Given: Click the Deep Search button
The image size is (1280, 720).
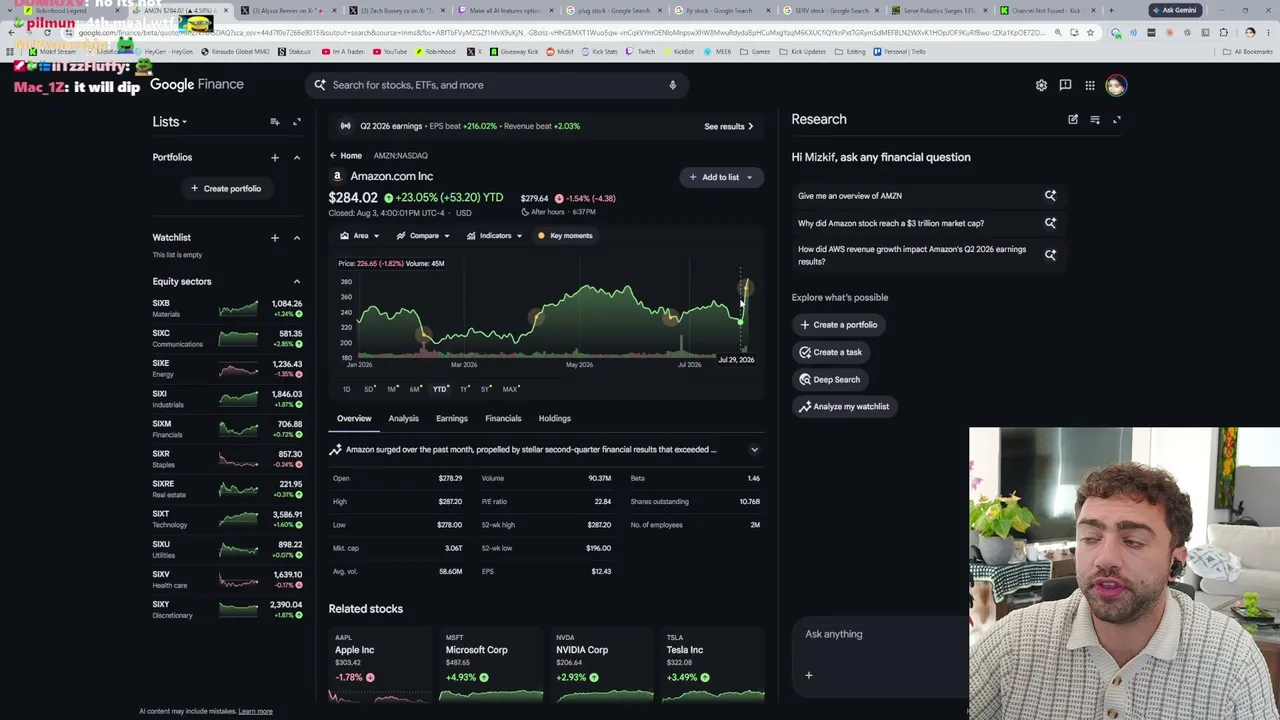Looking at the screenshot, I should [830, 380].
